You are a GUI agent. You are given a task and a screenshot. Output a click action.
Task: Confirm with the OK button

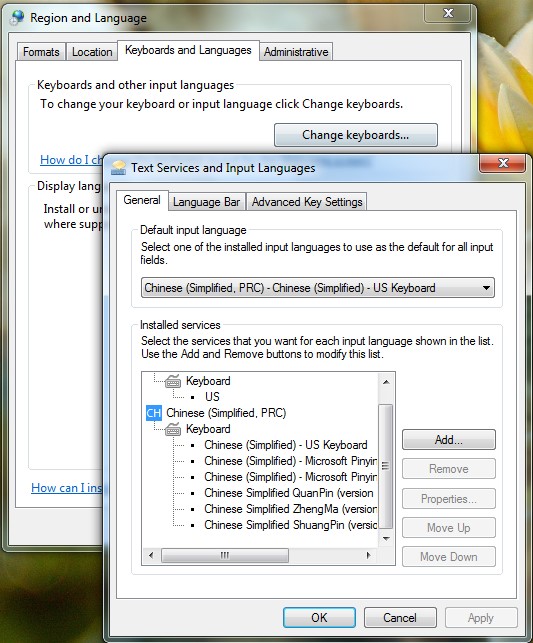[x=319, y=618]
